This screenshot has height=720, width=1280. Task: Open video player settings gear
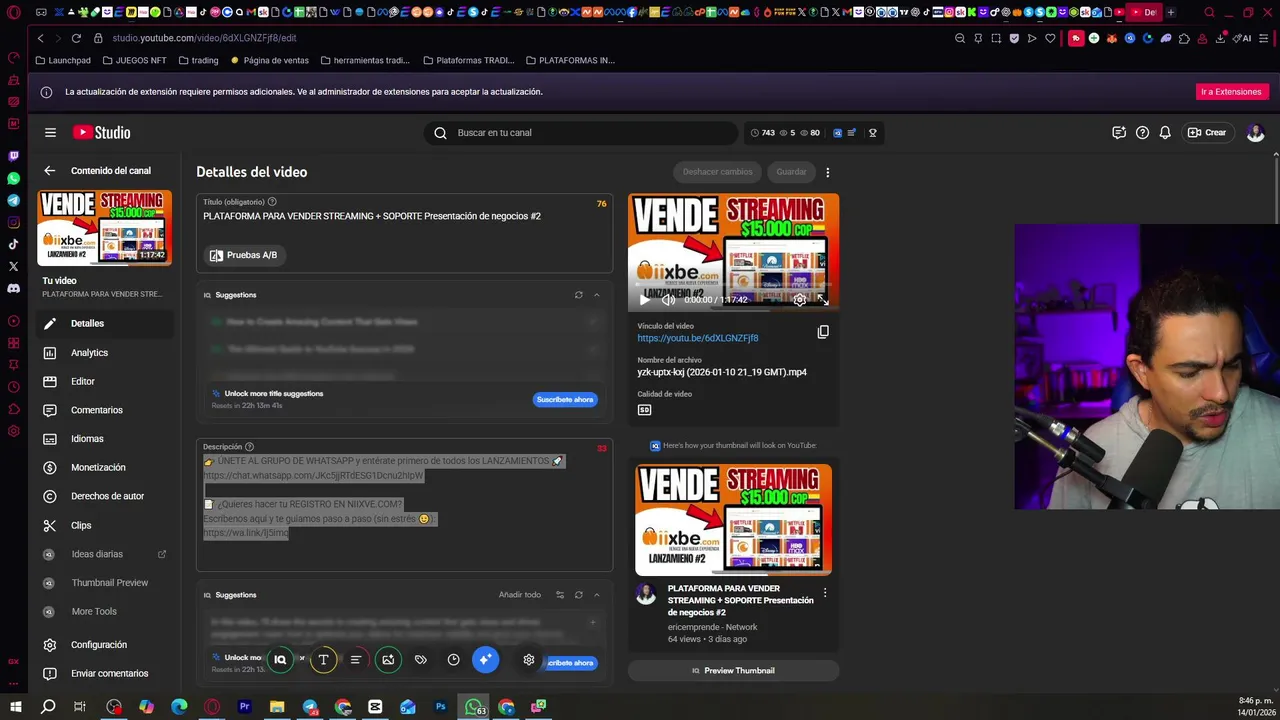(x=799, y=300)
